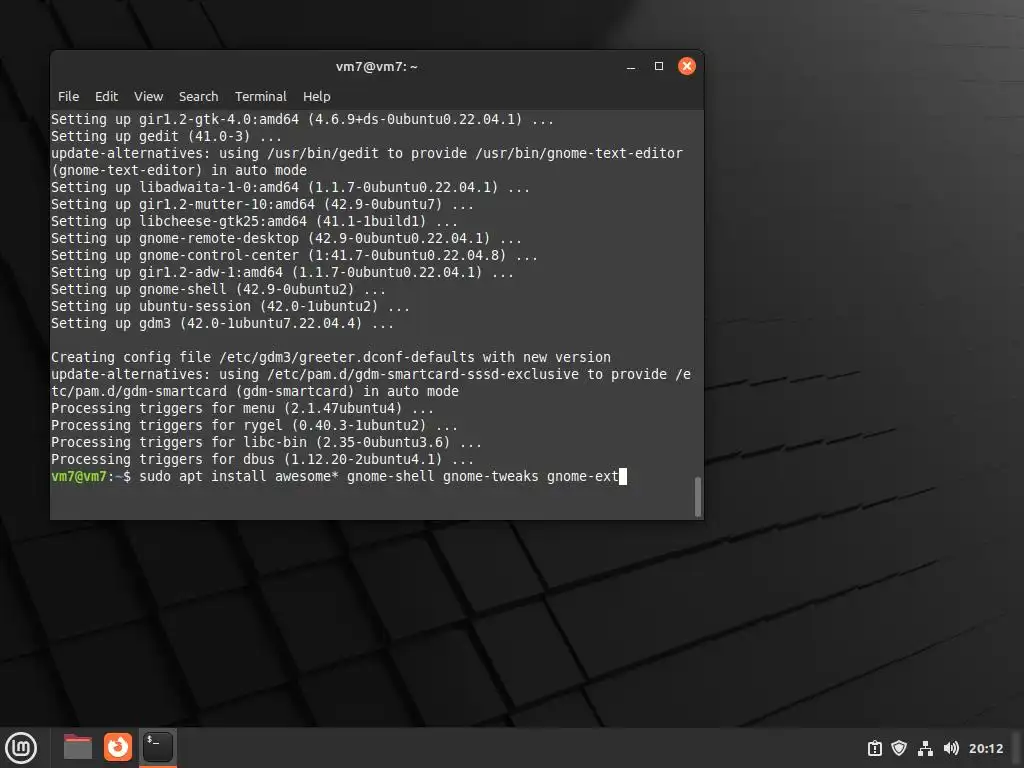The height and width of the screenshot is (768, 1024).
Task: Minimize the terminal window
Action: point(631,67)
